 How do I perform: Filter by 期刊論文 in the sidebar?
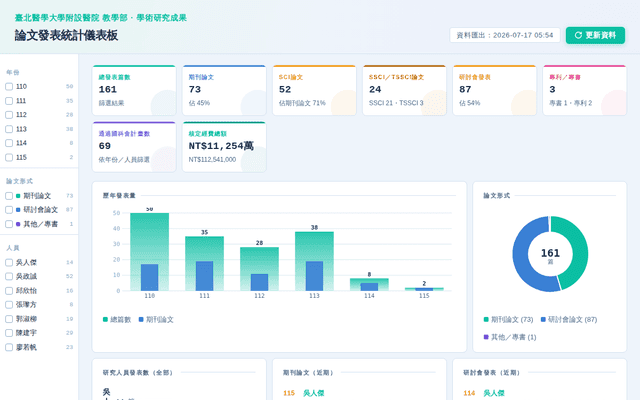(9, 196)
